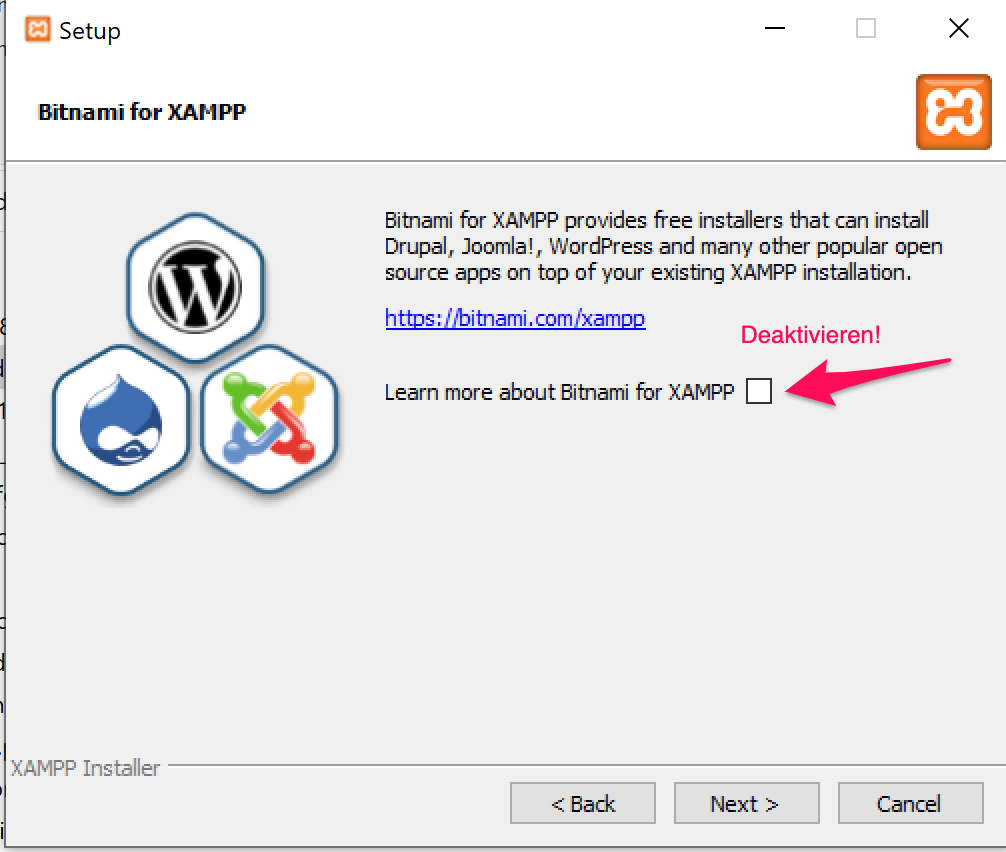Click the Bitnami description paragraph
Screen dimensions: 1006x852
(x=663, y=246)
